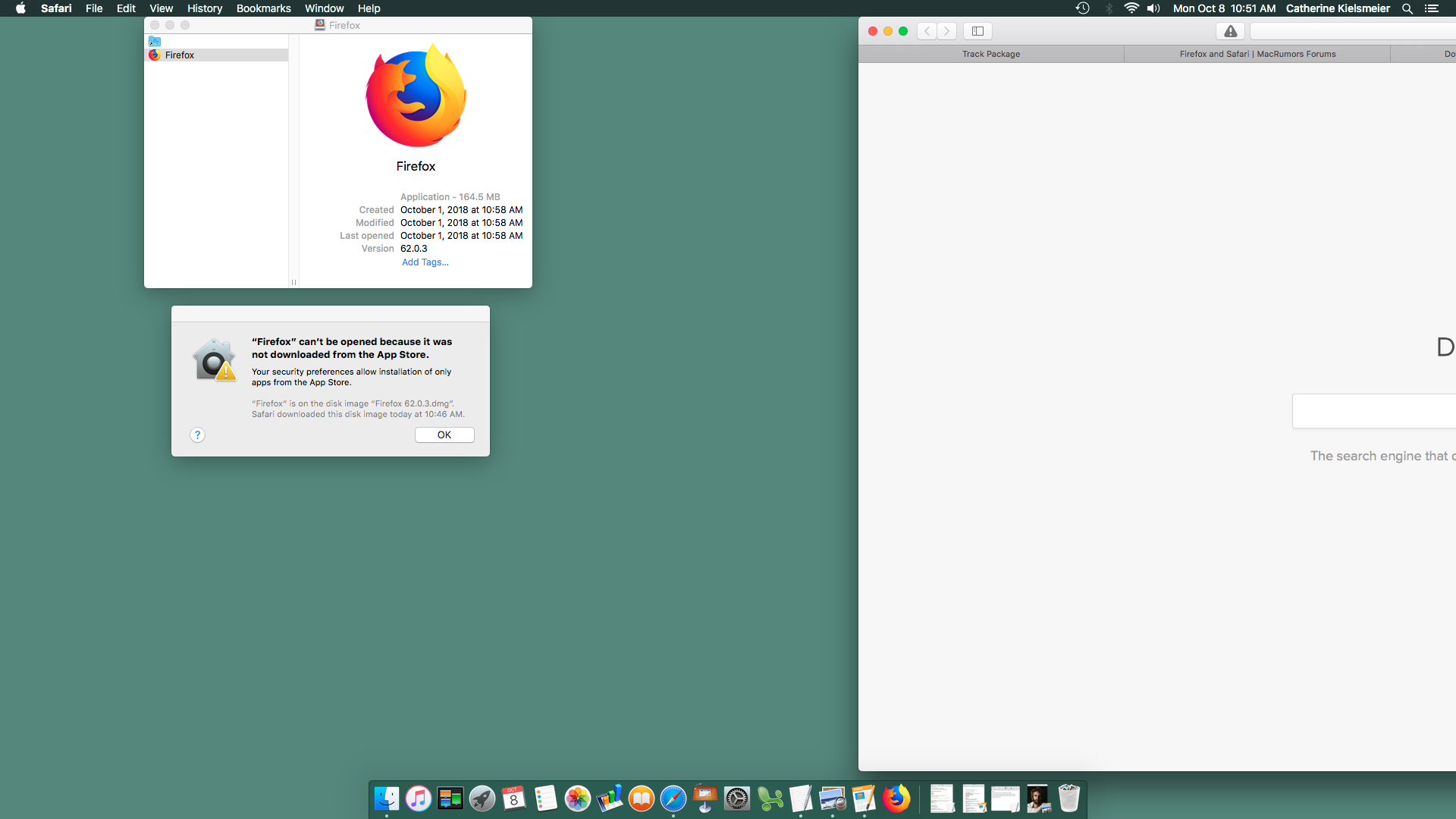Open System Preferences from the Dock
Screen dimensions: 1456x819
coord(737,799)
